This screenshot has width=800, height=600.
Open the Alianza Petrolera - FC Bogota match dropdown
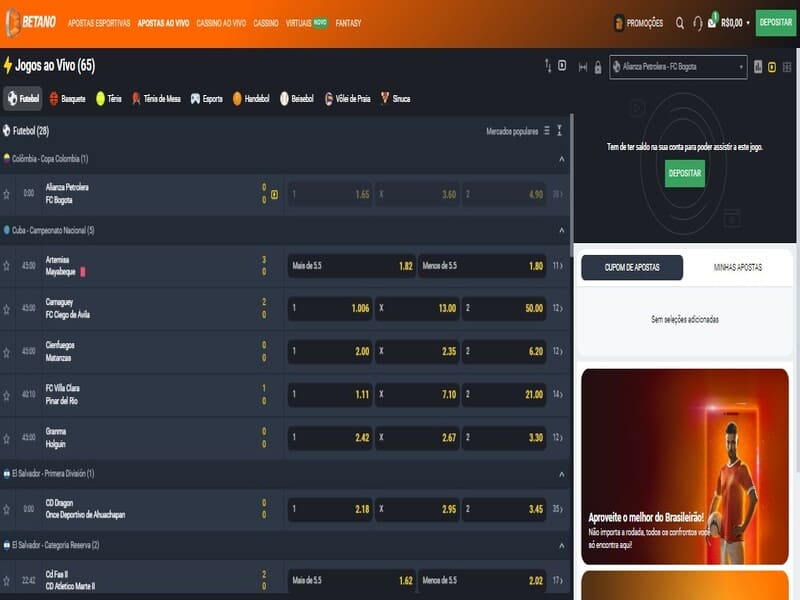click(678, 67)
